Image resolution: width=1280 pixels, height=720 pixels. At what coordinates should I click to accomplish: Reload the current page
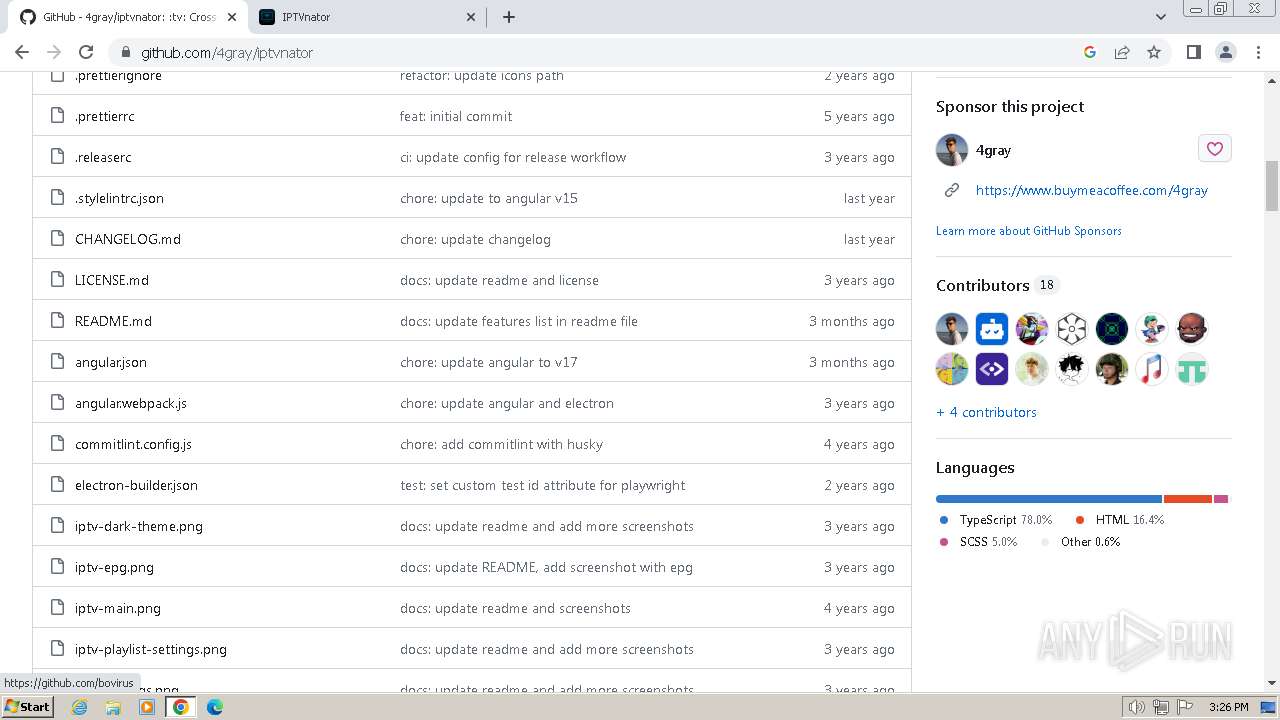point(86,52)
